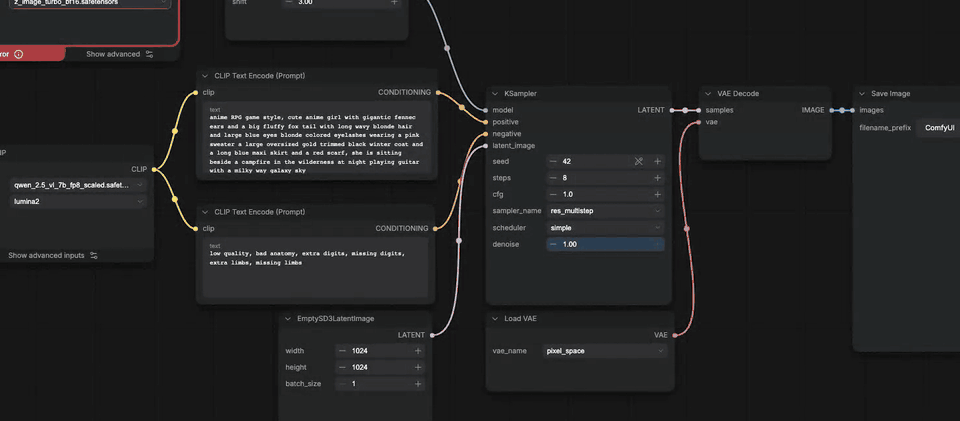Click the KSampler positive input socket

click(x=486, y=122)
